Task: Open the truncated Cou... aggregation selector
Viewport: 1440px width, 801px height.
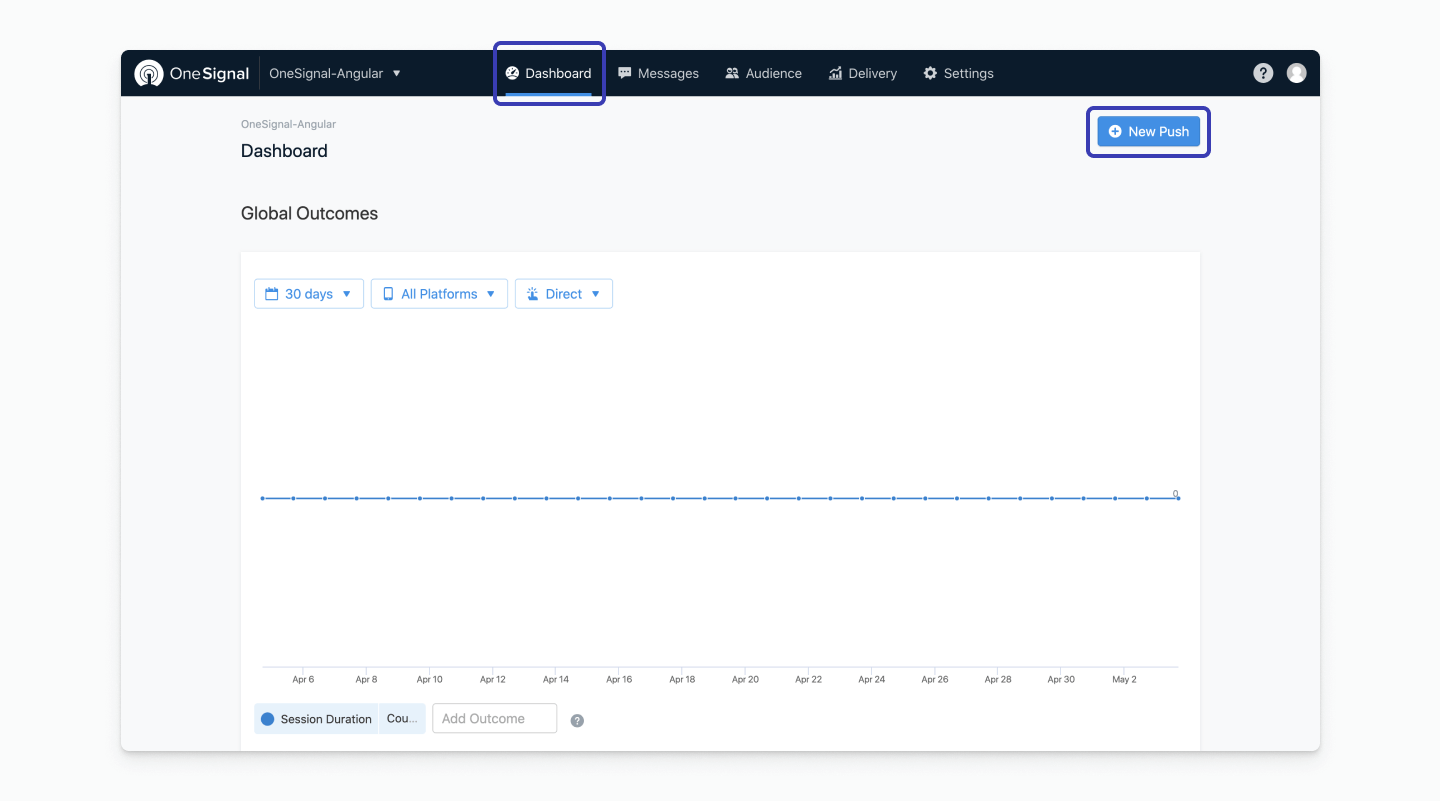Action: coord(402,719)
